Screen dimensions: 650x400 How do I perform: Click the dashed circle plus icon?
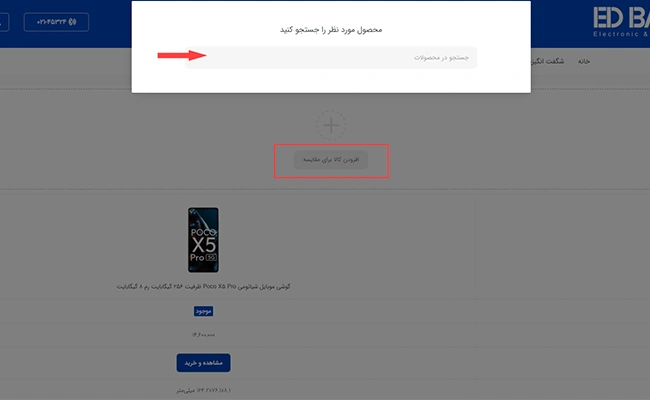click(x=331, y=125)
